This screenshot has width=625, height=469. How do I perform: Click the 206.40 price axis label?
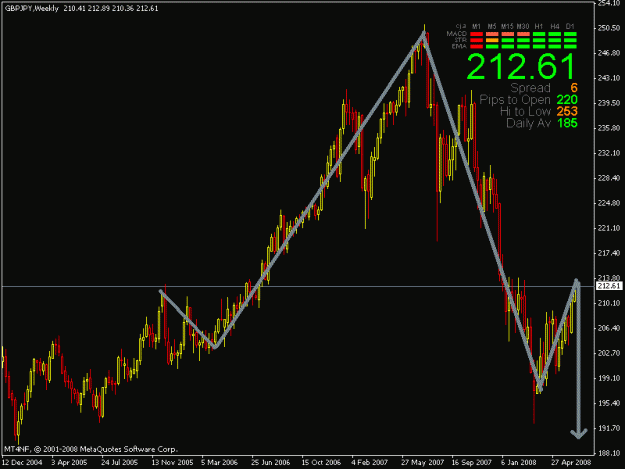[x=609, y=328]
